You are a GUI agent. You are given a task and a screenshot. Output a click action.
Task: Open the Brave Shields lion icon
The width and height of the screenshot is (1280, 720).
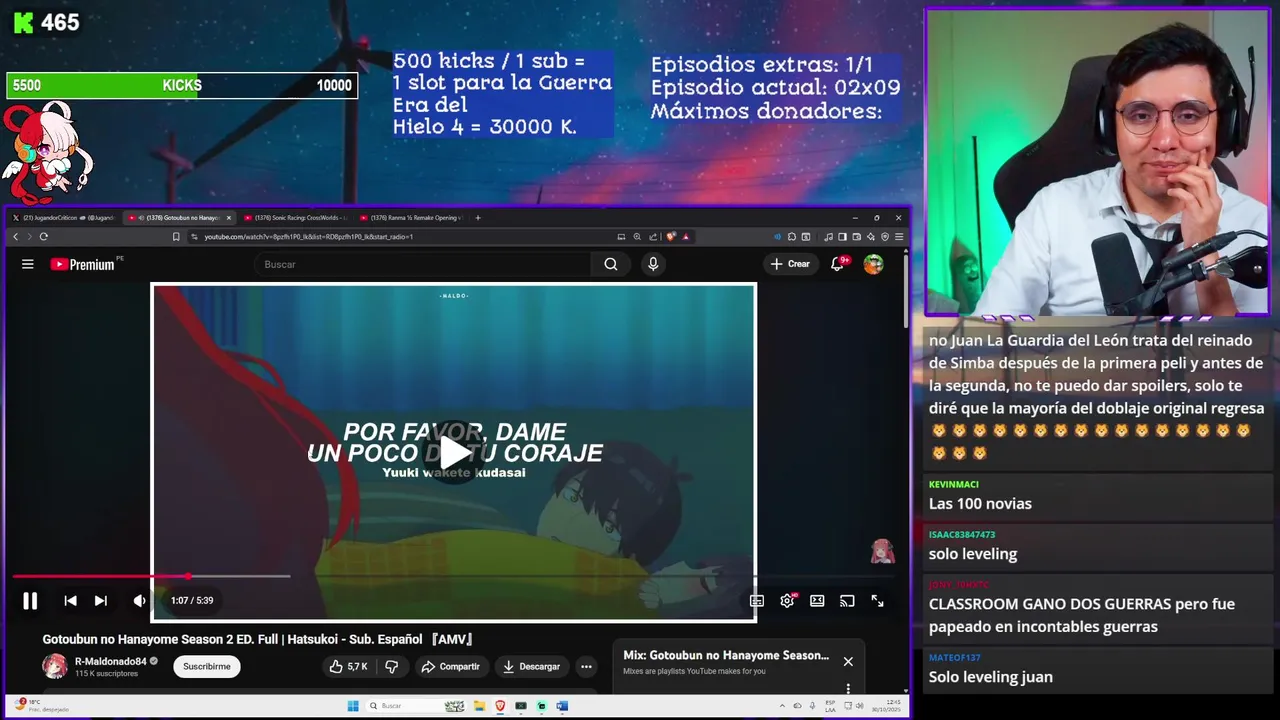[x=671, y=237]
